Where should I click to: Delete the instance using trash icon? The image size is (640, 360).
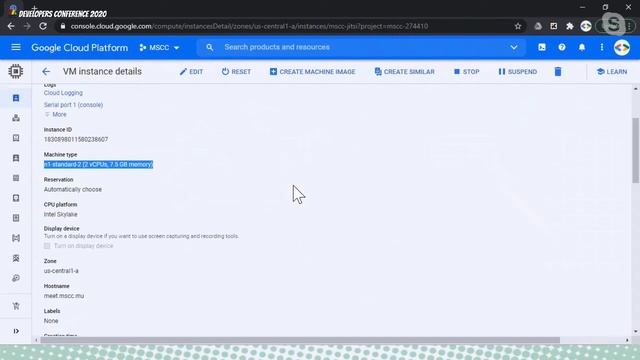point(558,72)
